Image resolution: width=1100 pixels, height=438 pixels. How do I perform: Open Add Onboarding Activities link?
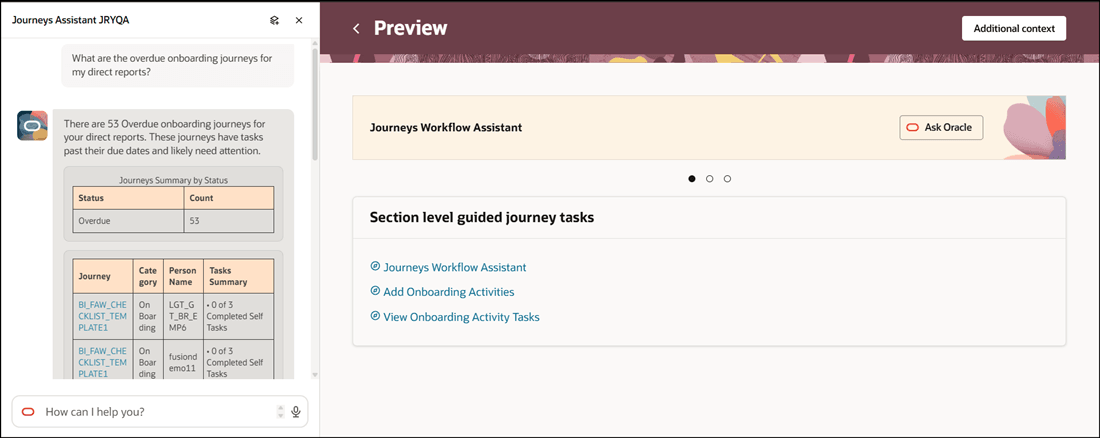point(449,292)
